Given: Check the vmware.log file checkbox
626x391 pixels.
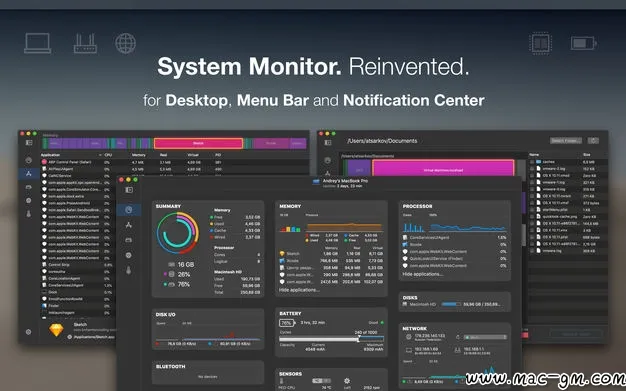Looking at the screenshot, I should click(532, 251).
